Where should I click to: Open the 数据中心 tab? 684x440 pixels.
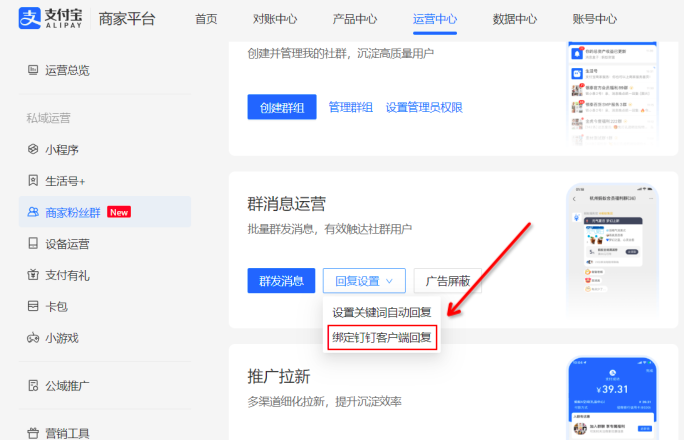(514, 19)
